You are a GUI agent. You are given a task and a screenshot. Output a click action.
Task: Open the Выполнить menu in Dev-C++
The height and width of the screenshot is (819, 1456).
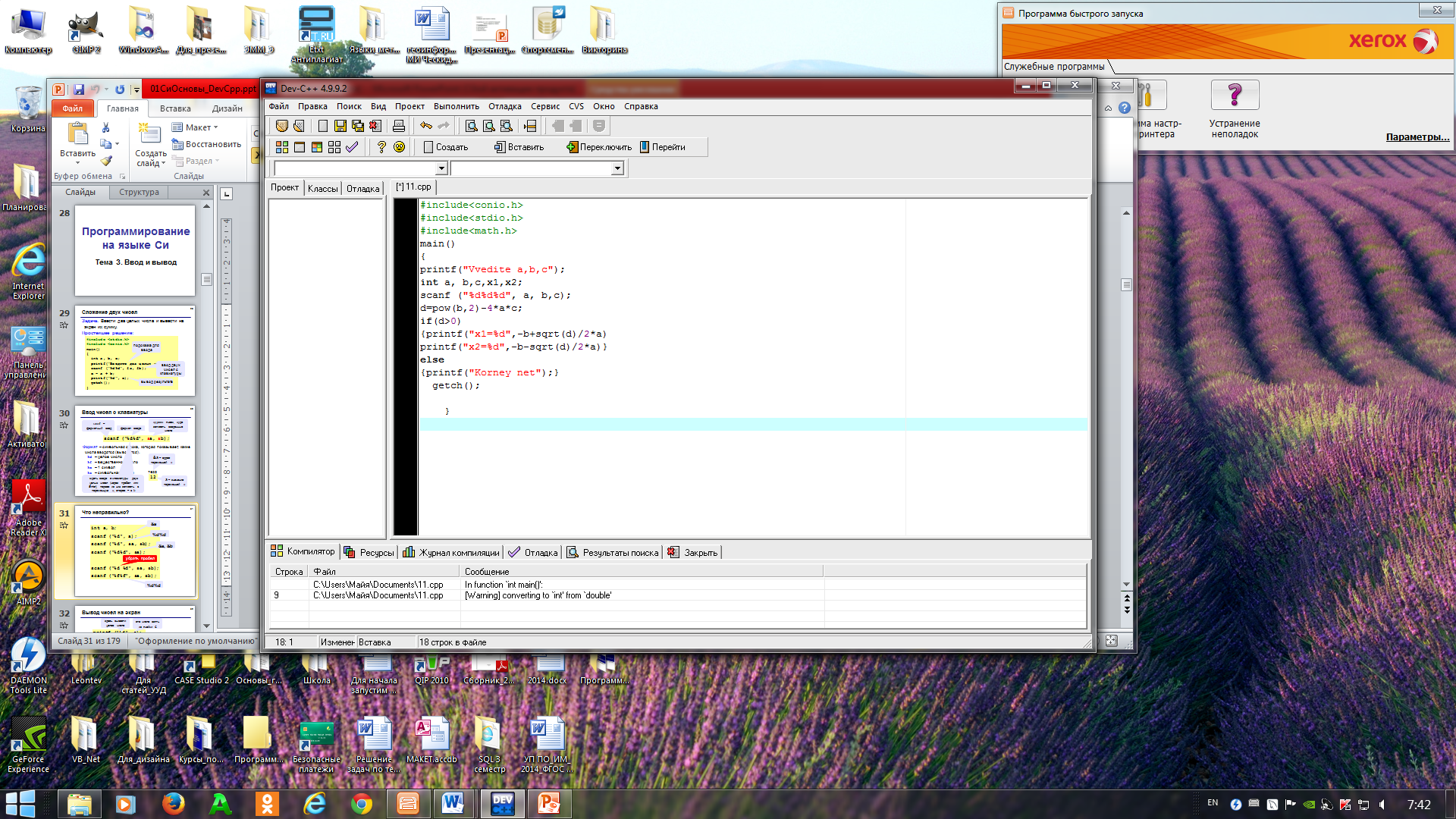click(x=456, y=106)
